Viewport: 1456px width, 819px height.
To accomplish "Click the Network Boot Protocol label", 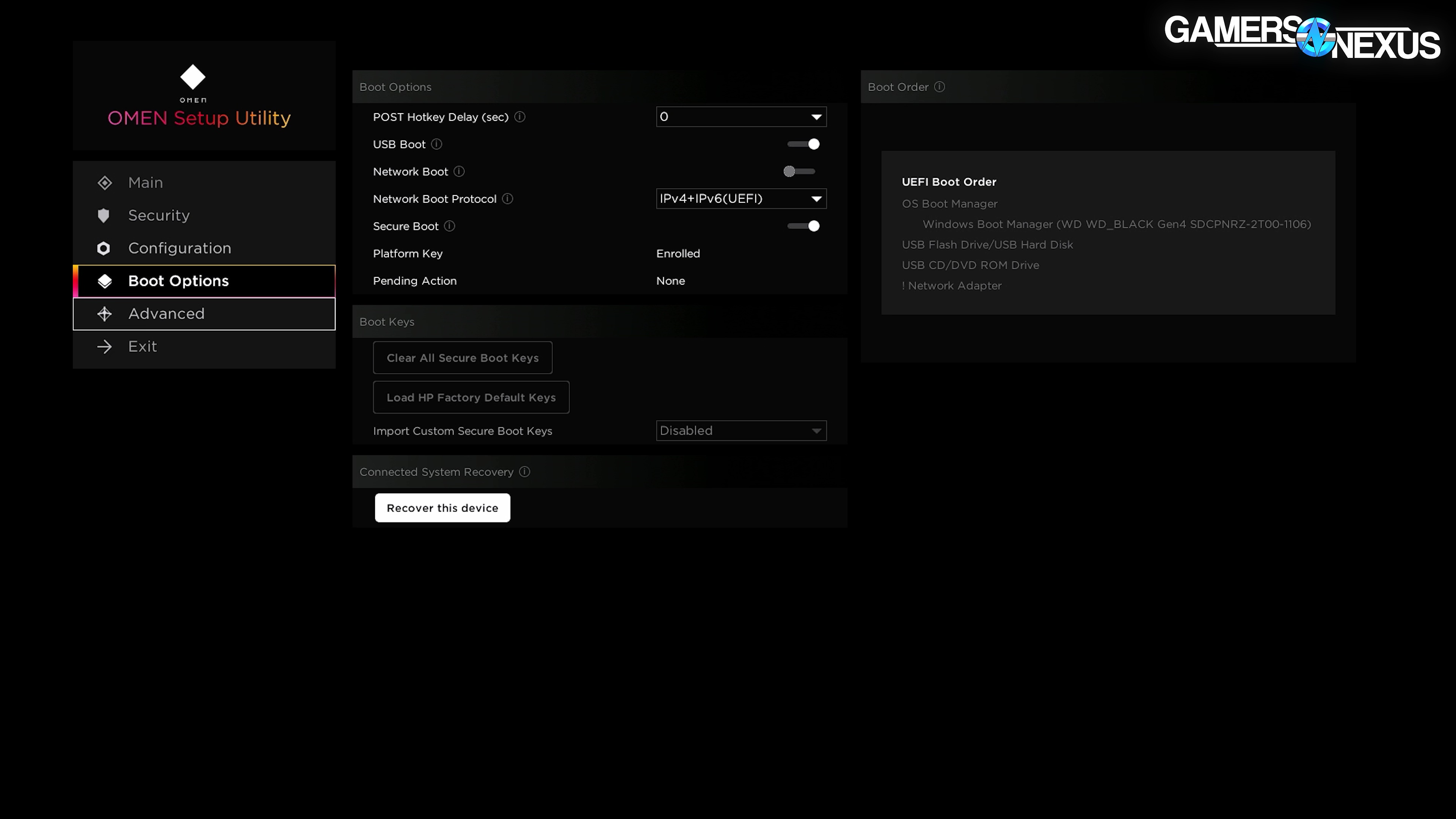I will [x=435, y=199].
